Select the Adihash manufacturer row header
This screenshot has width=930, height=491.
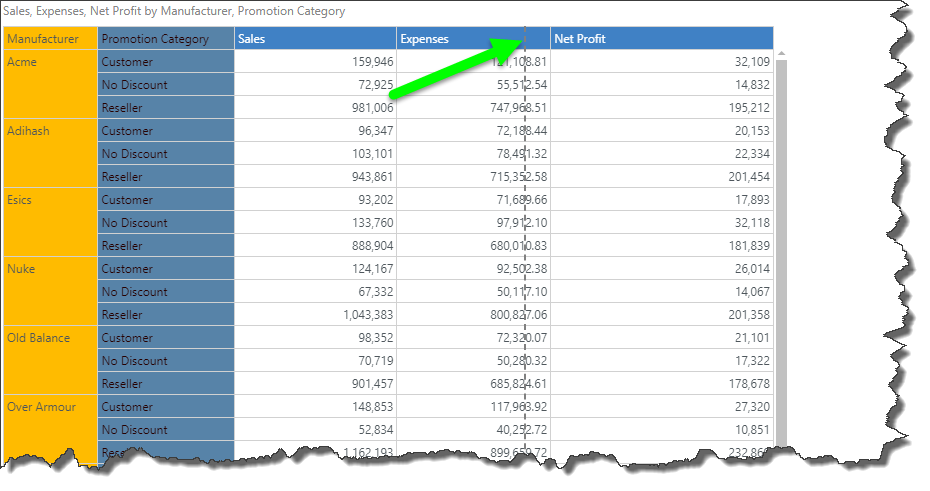[50, 131]
